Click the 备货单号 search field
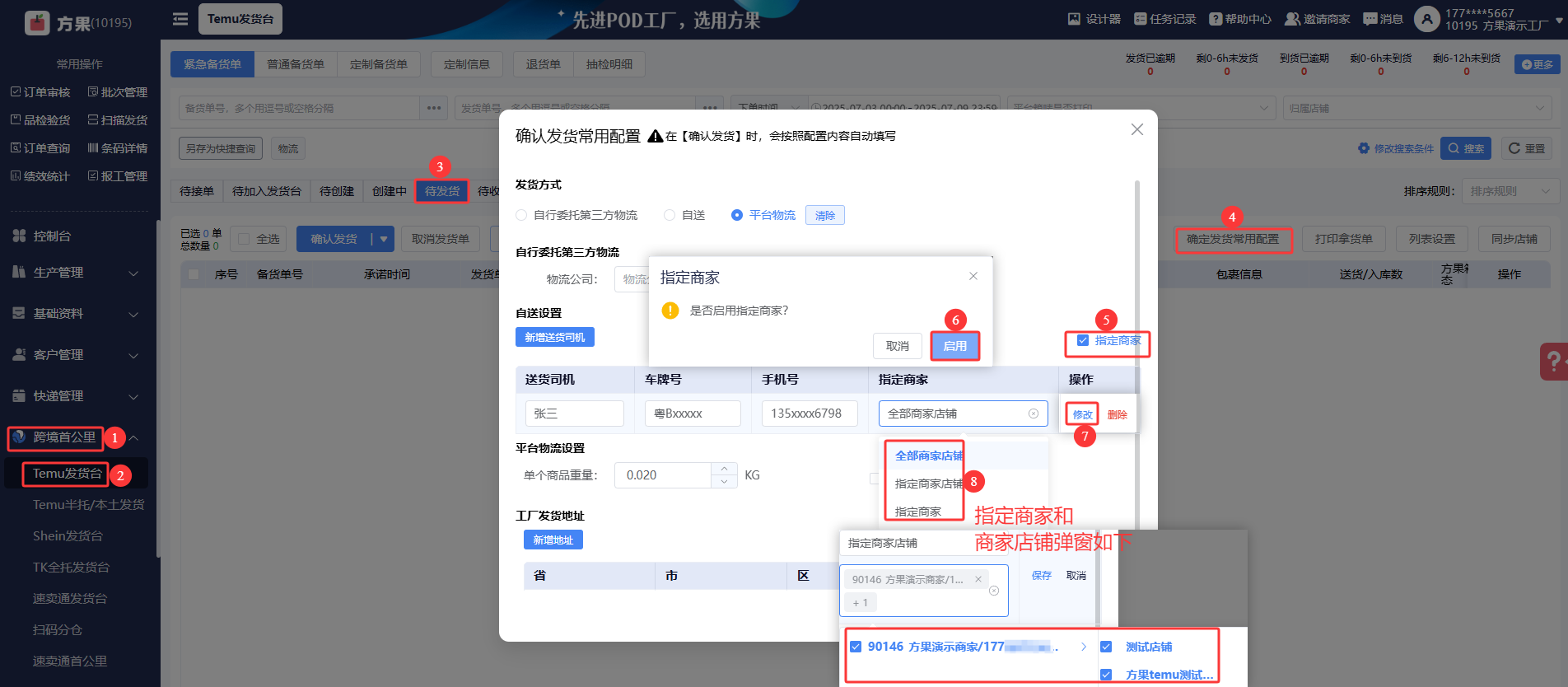The width and height of the screenshot is (1568, 687). (x=300, y=108)
